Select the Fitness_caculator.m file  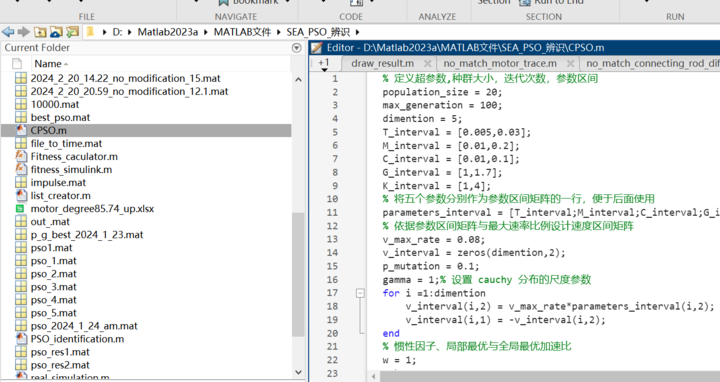[74, 157]
